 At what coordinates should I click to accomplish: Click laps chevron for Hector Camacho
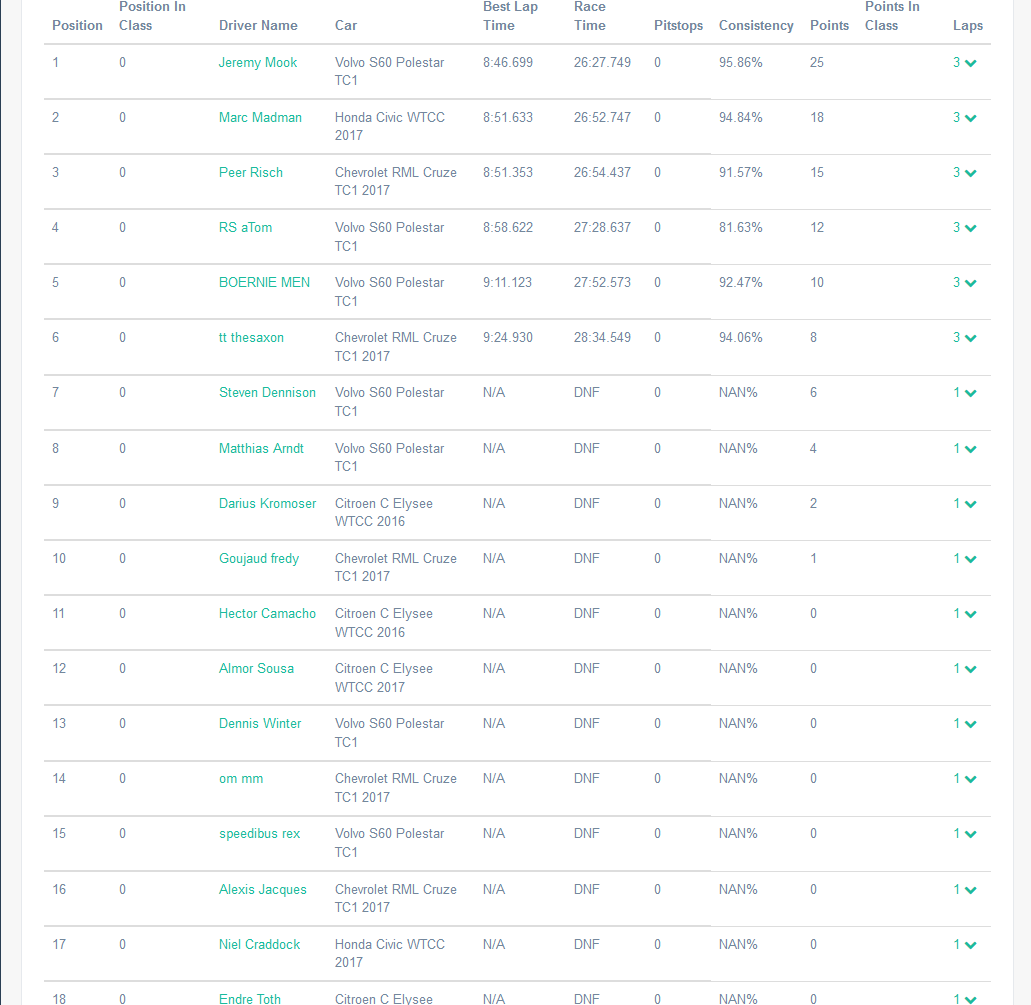pos(970,614)
